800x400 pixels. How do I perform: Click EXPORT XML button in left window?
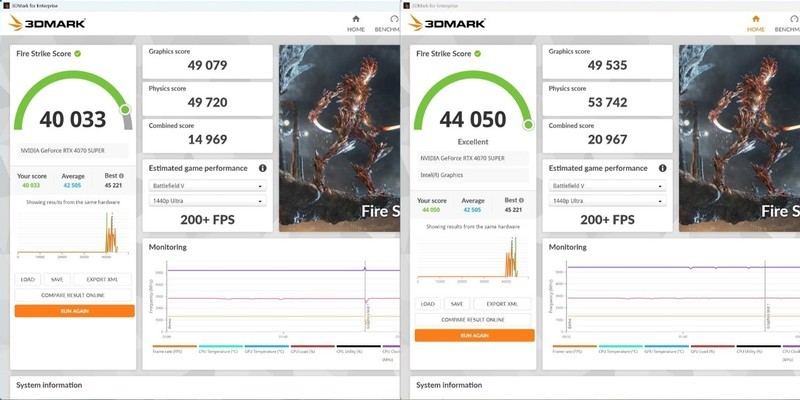coord(102,280)
